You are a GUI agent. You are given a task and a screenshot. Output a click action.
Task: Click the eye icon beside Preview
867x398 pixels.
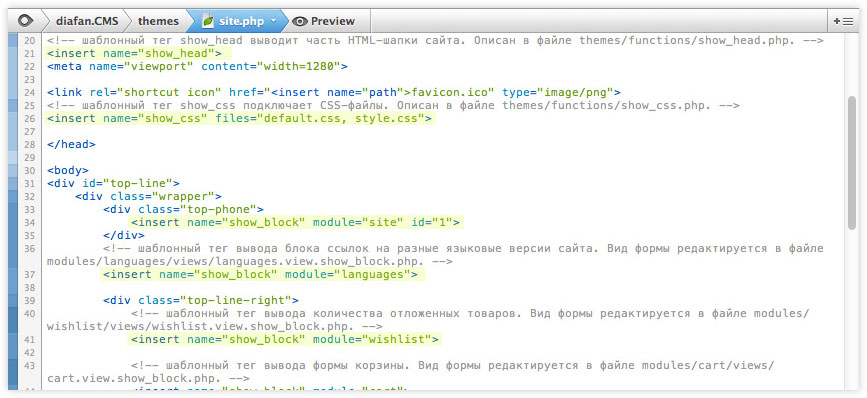point(300,22)
